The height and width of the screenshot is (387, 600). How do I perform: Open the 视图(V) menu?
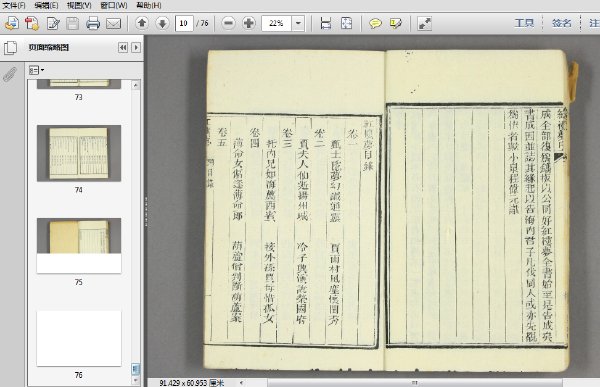click(79, 5)
